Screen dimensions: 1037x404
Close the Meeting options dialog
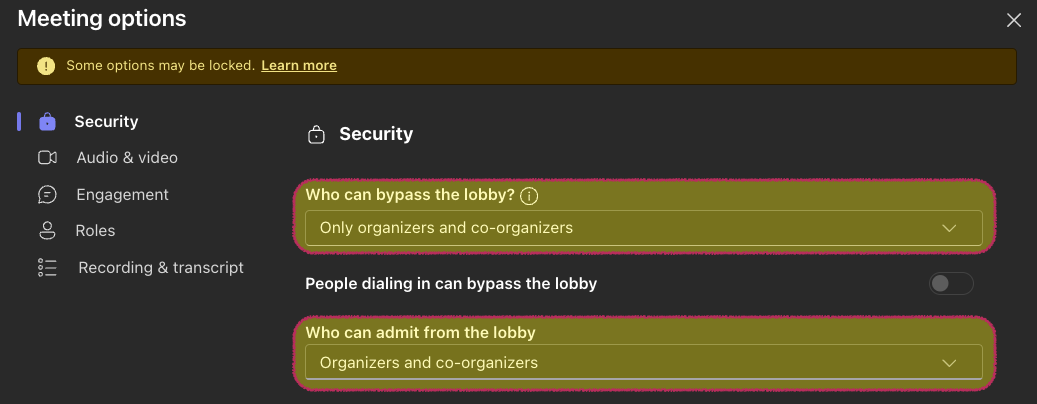coord(1013,19)
